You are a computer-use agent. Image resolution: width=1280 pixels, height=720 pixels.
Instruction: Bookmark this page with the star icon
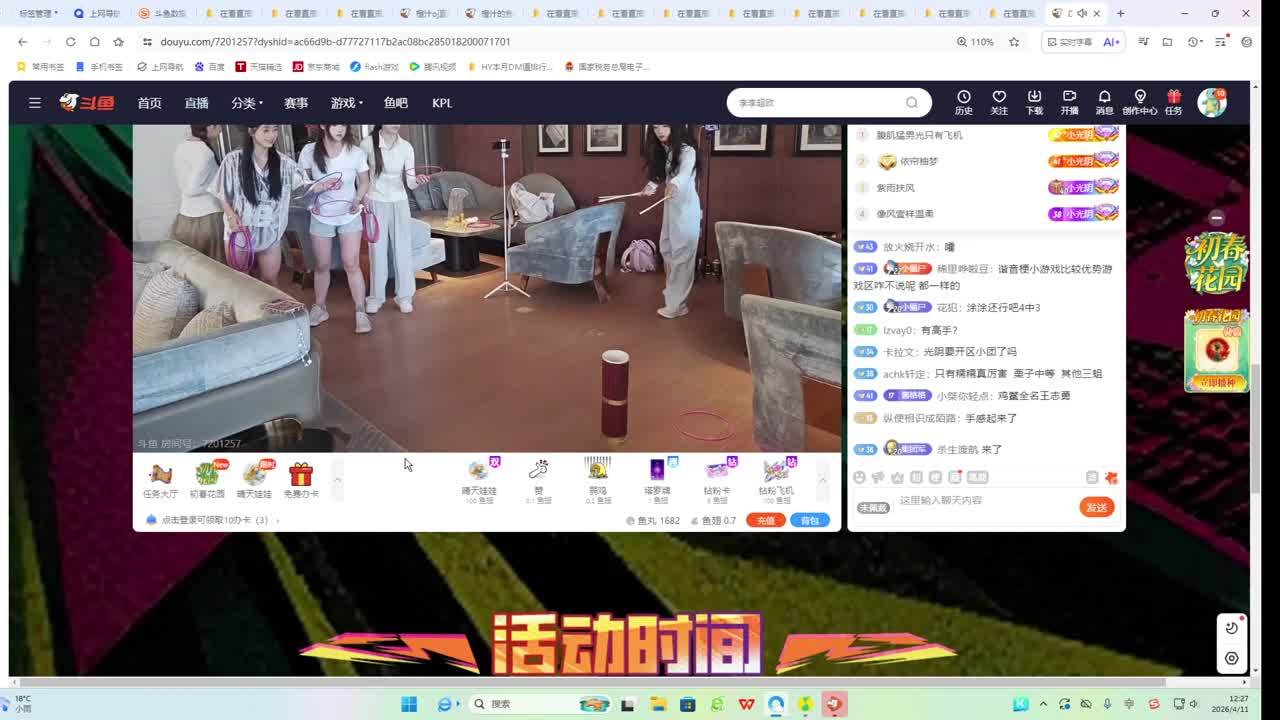1014,42
